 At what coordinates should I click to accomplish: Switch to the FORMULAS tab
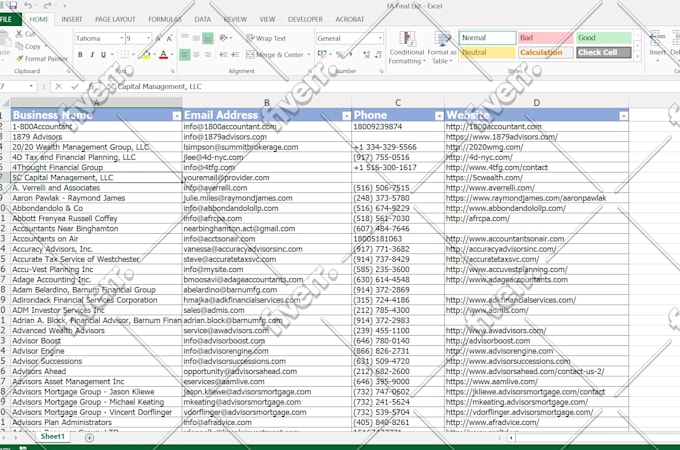tap(165, 19)
